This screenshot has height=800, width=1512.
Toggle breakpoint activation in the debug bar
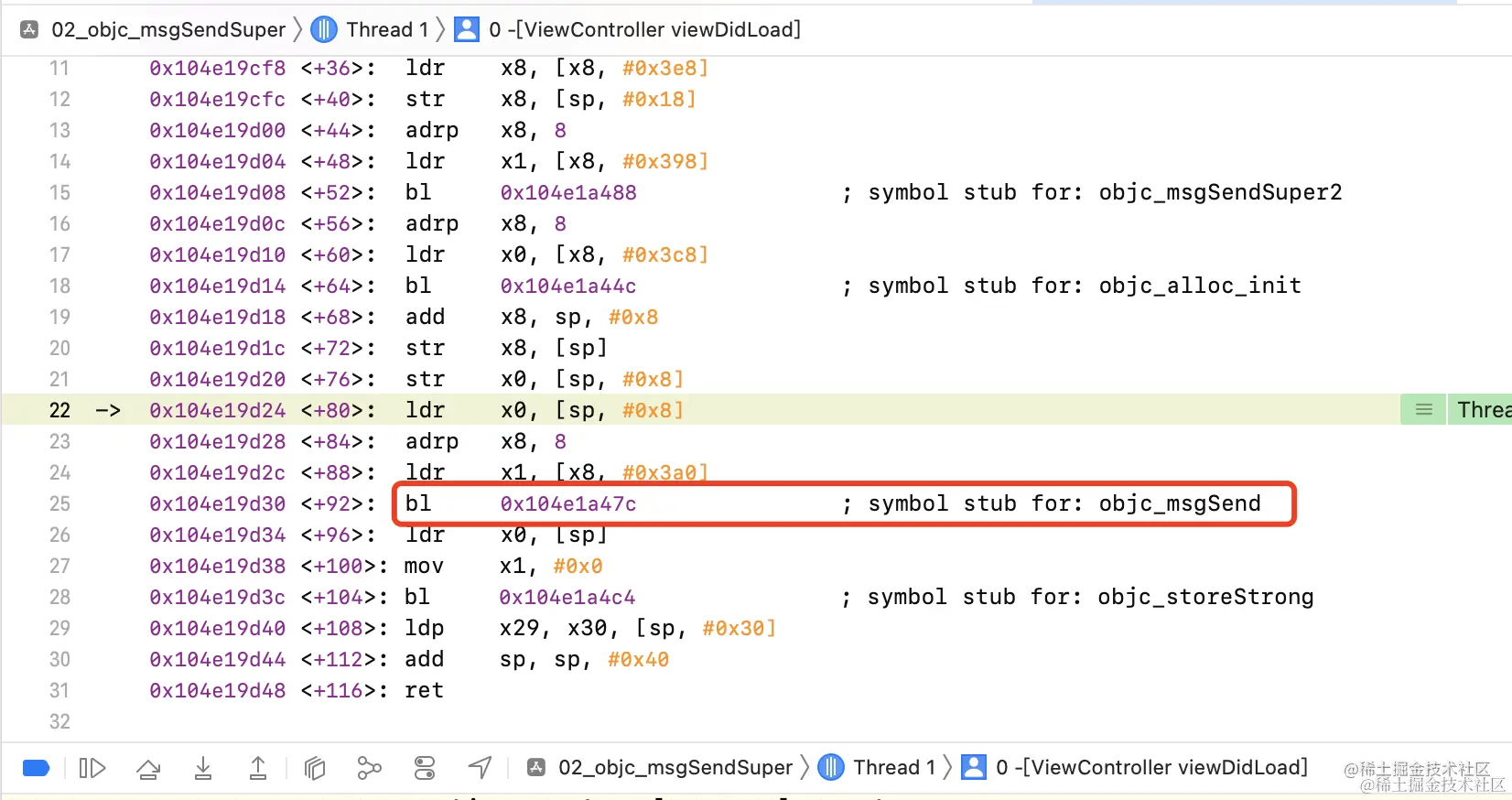[x=36, y=768]
